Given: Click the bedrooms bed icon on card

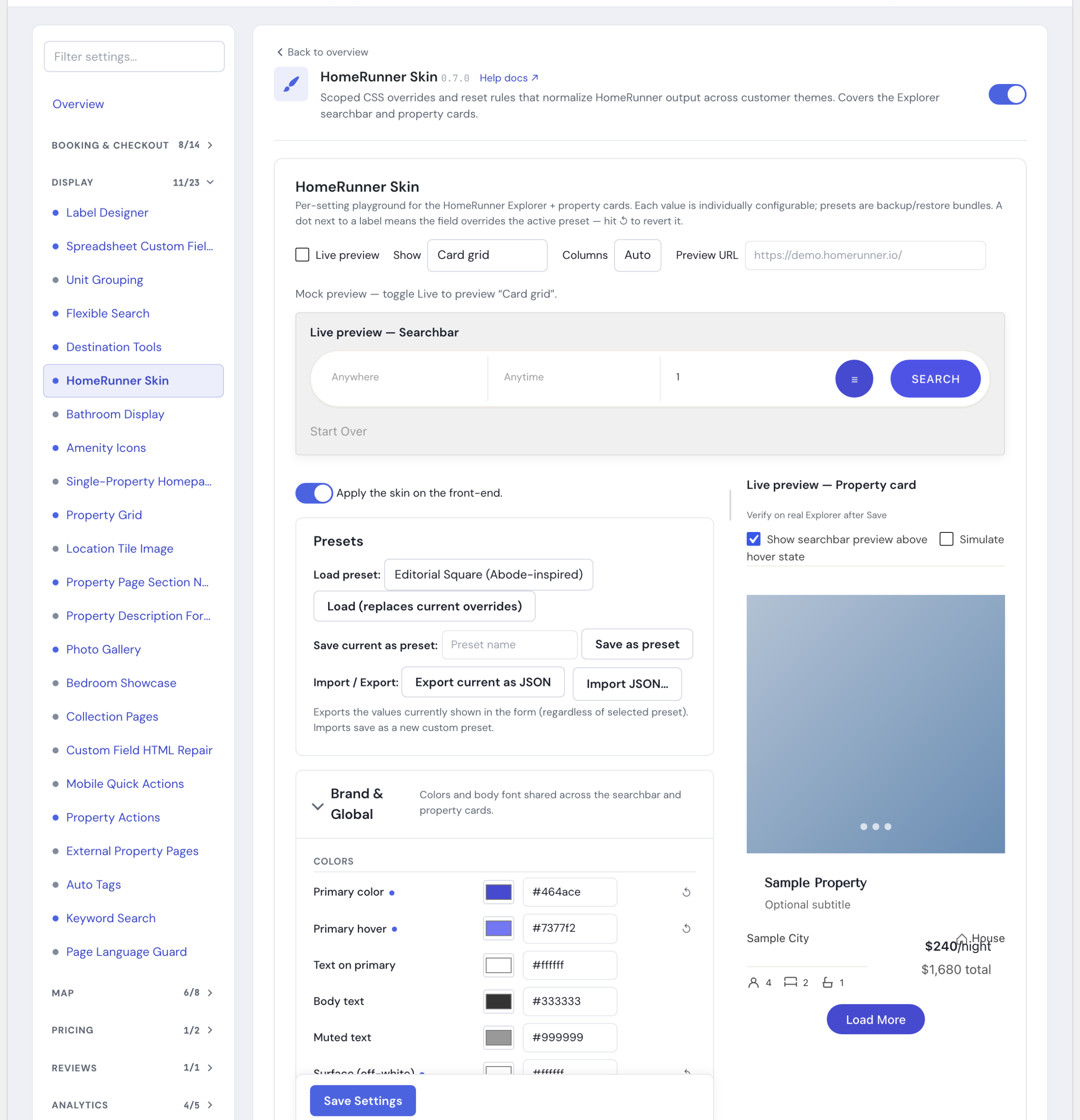Looking at the screenshot, I should pos(790,982).
